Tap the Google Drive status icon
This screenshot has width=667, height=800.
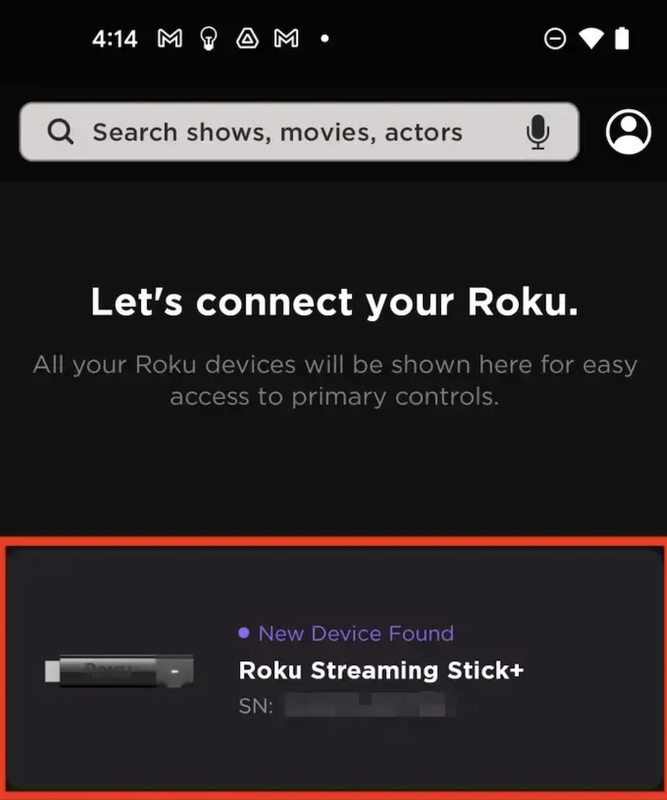(248, 38)
